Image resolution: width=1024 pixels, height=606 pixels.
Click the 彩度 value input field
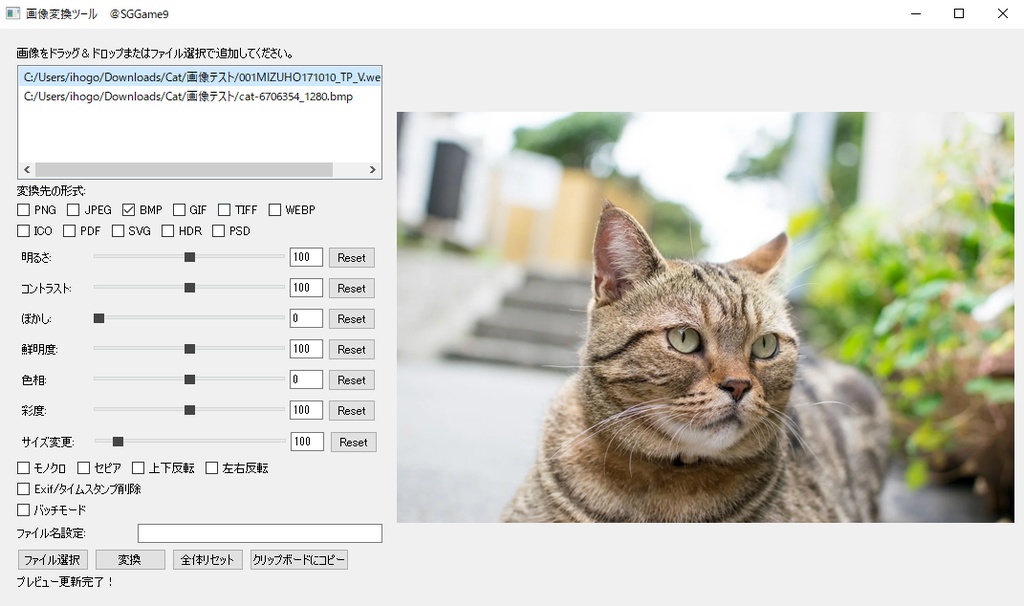point(306,410)
